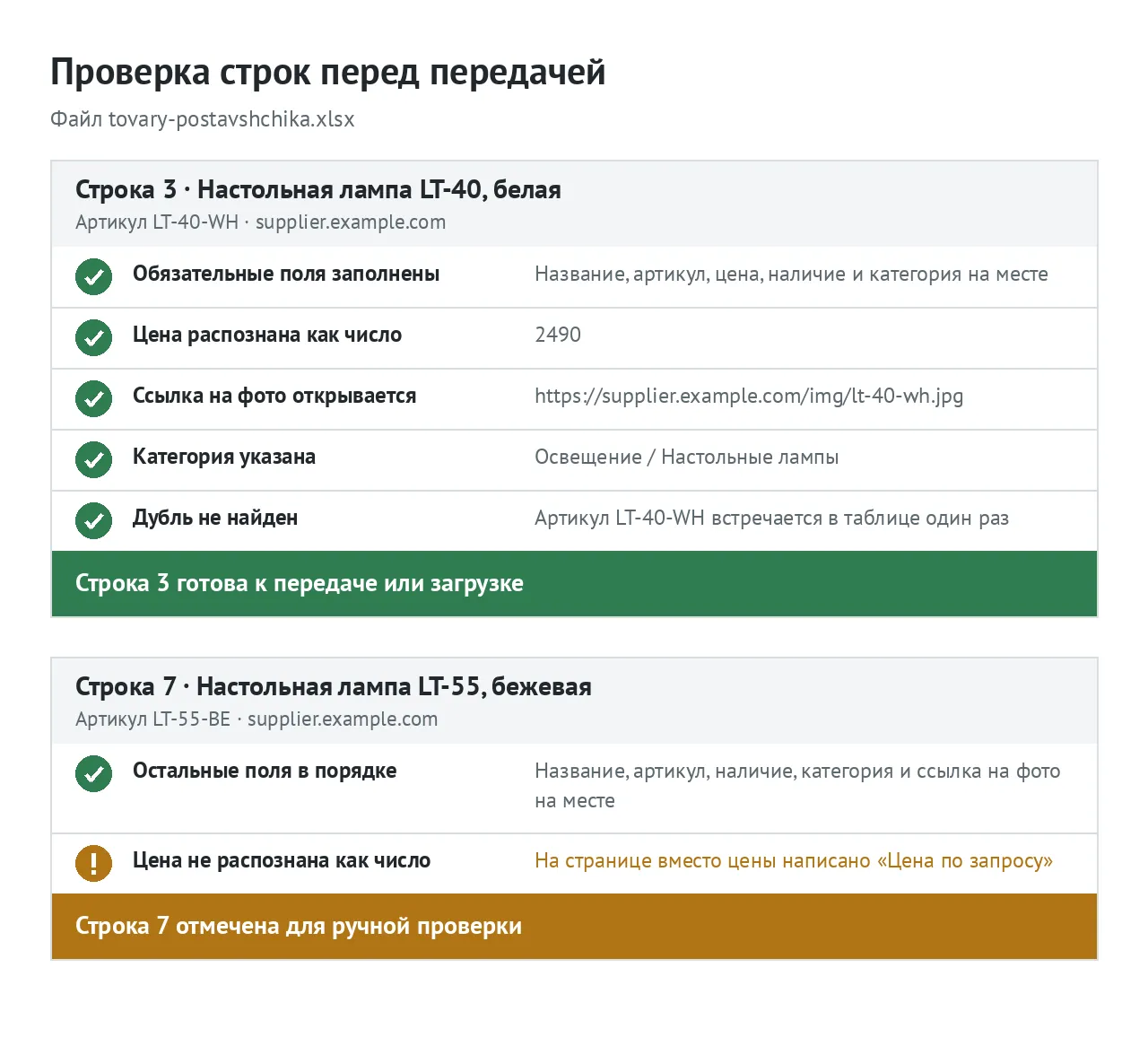The width and height of the screenshot is (1148, 1046).
Task: Click the label "Ссылка на фото открывается"
Action: pyautogui.click(x=274, y=397)
